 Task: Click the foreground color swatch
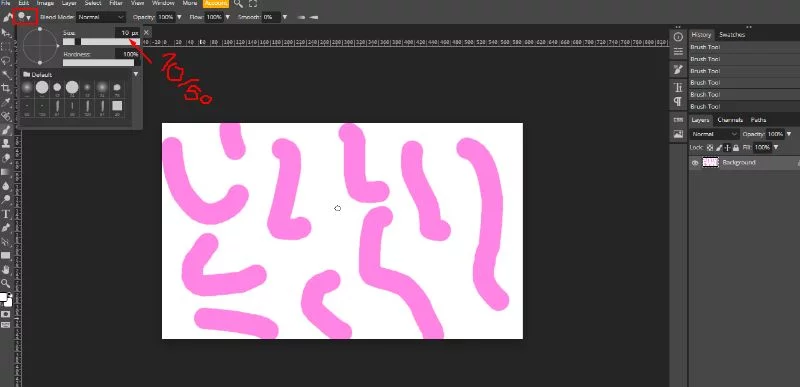tap(3, 297)
